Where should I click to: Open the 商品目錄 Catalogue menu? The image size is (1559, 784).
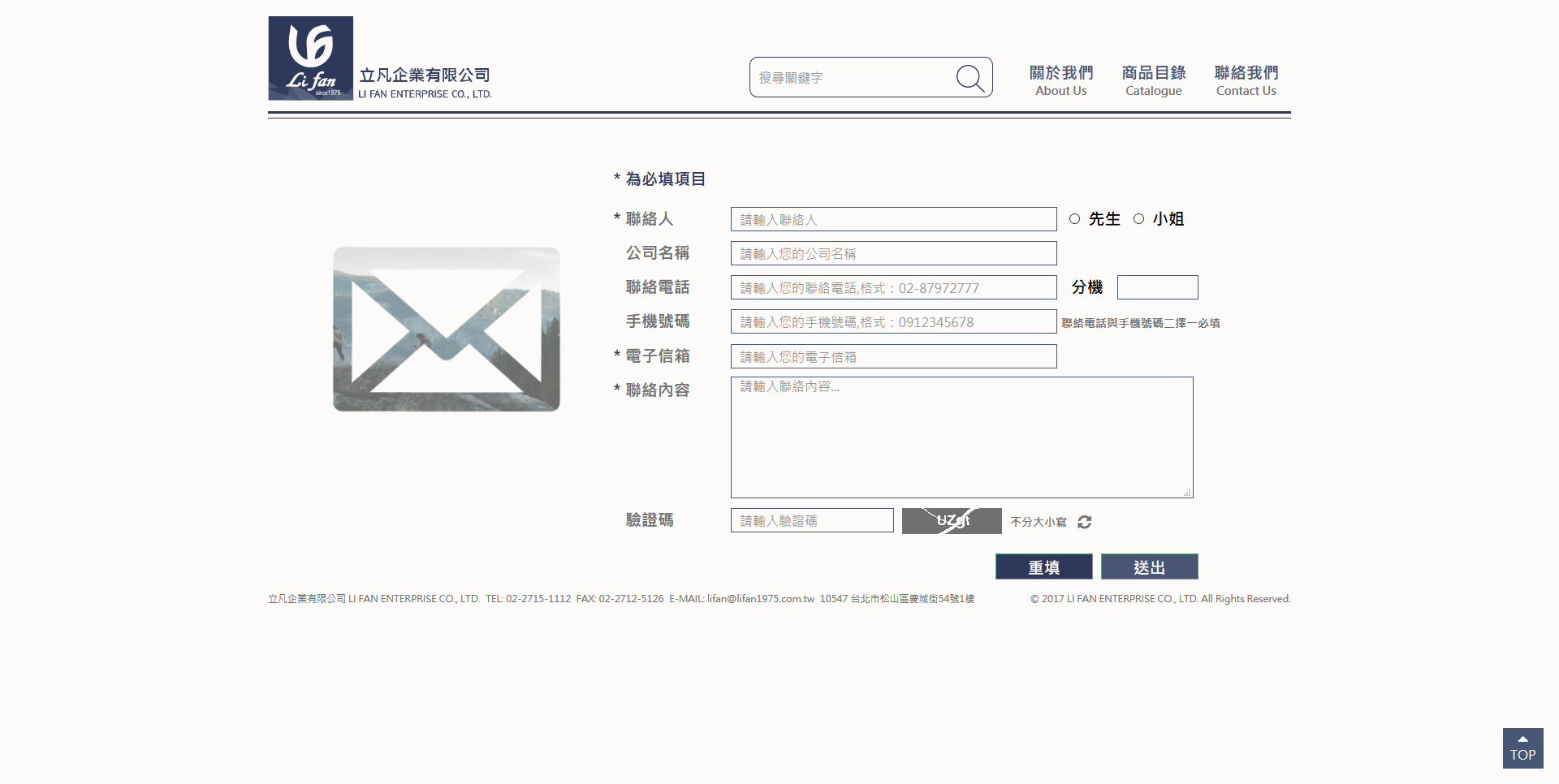1153,80
